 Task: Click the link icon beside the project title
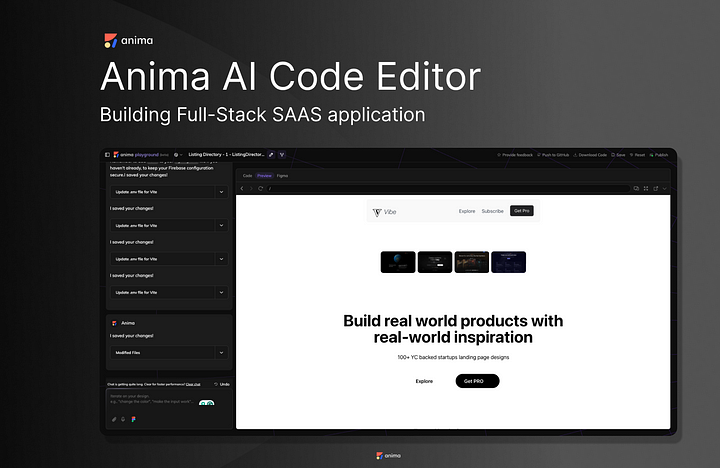pyautogui.click(x=271, y=155)
